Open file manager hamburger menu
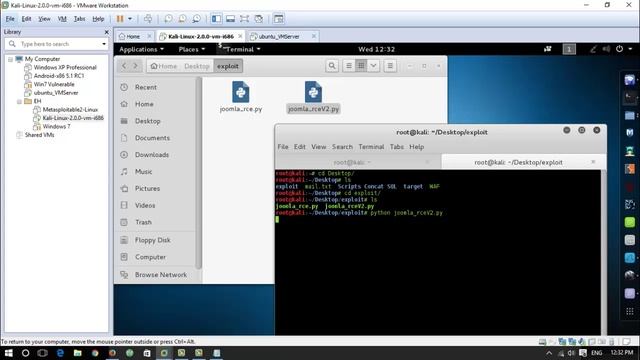 point(390,66)
